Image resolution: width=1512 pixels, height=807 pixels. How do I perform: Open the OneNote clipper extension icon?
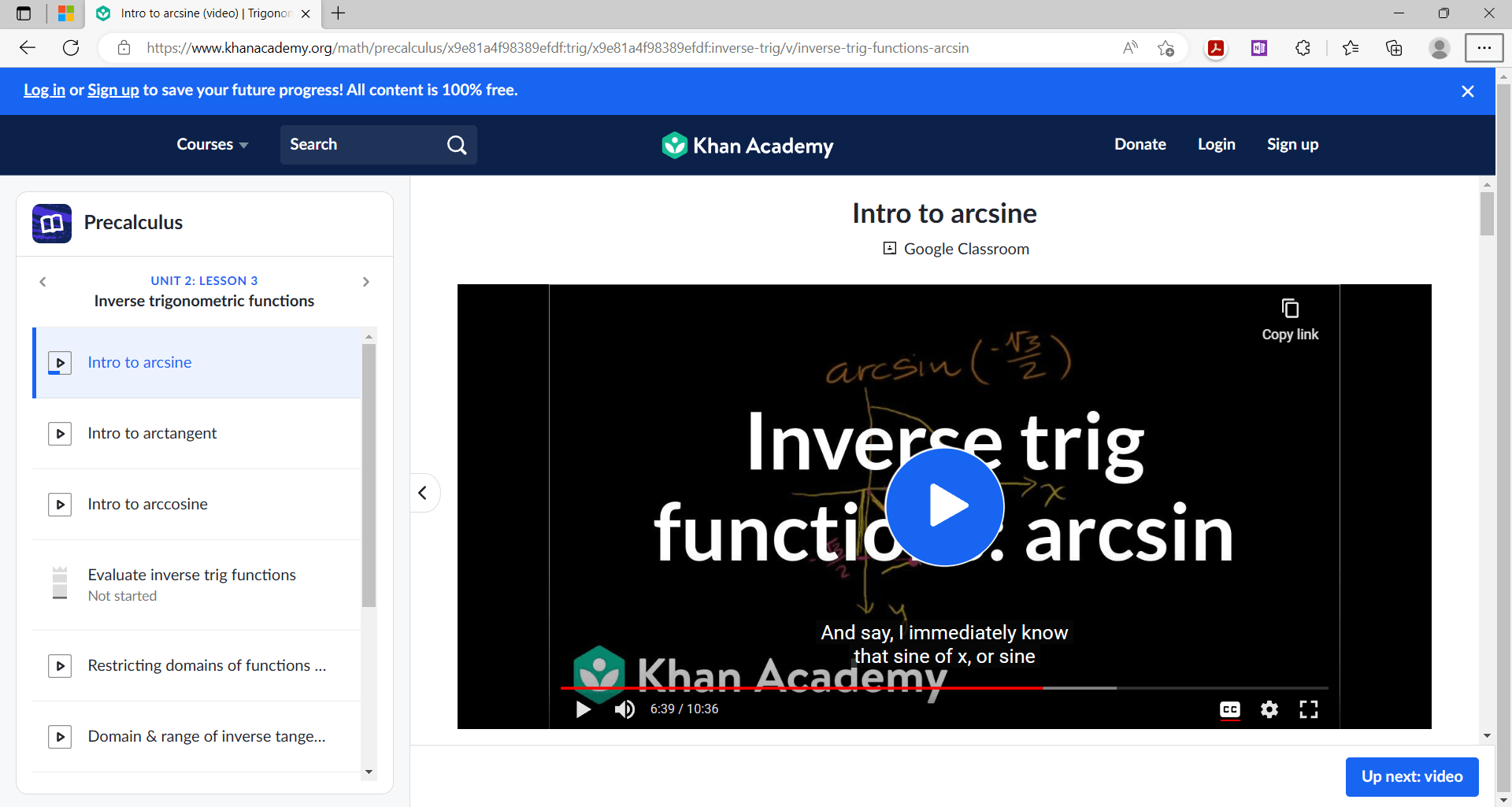1259,48
